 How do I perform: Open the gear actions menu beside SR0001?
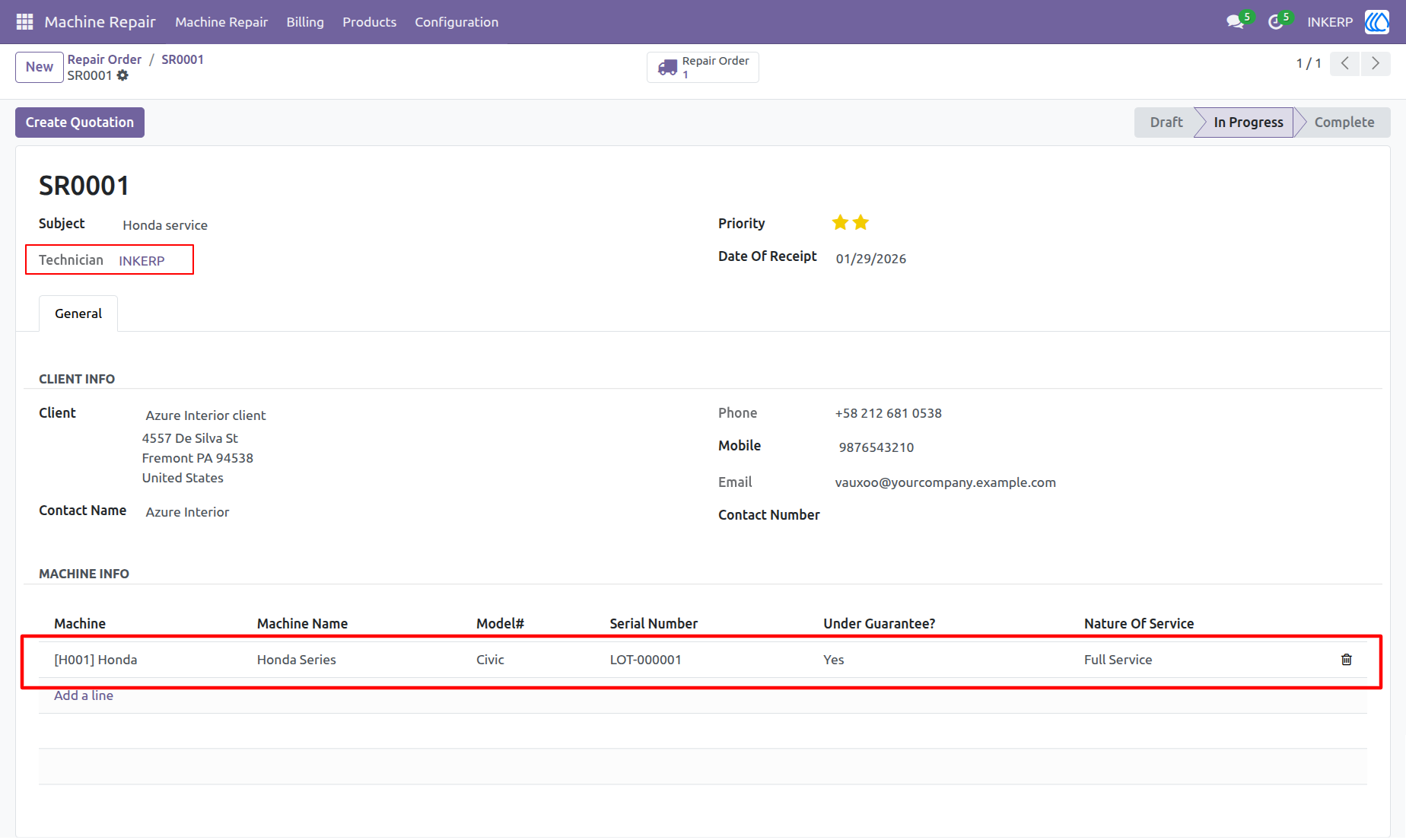click(122, 75)
